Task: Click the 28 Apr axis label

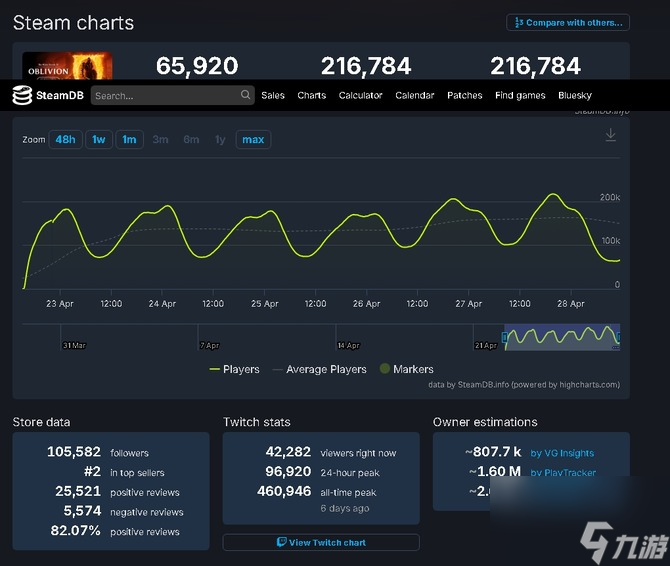Action: 570,304
